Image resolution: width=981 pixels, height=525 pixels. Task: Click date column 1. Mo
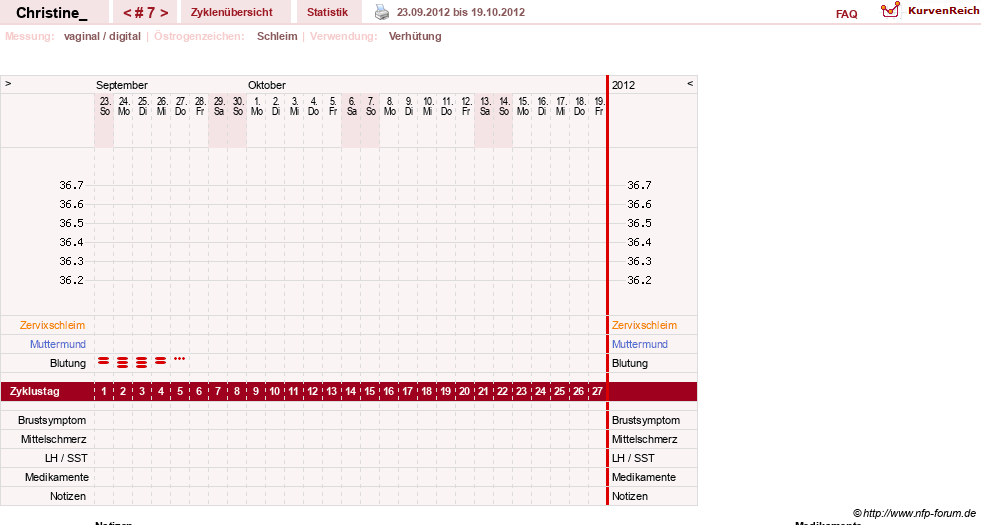(x=257, y=106)
